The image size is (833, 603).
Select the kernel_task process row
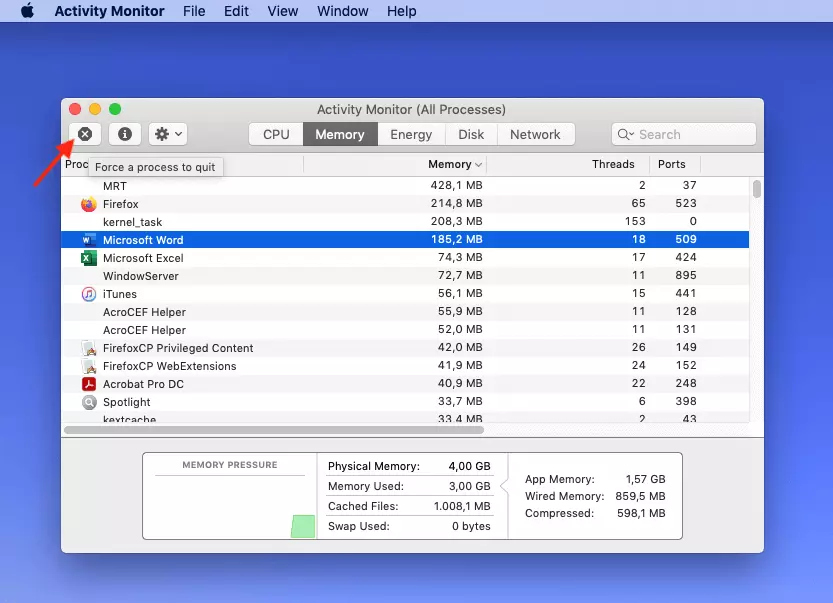405,222
